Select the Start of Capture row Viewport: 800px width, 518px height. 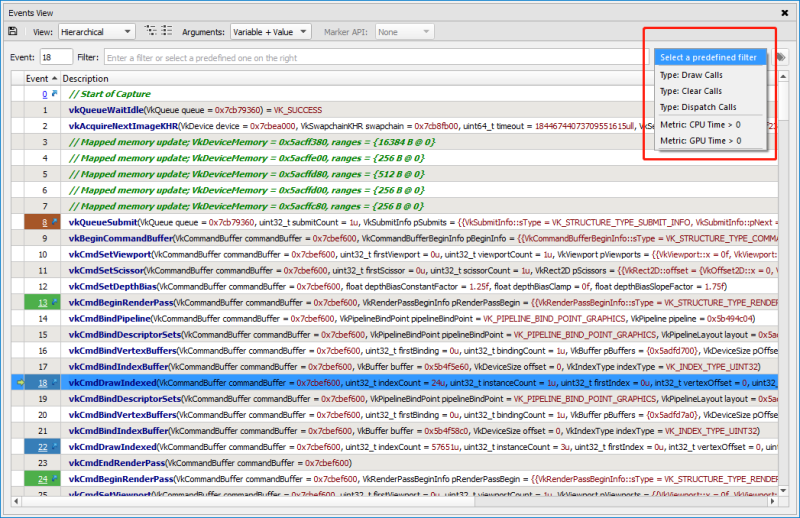click(x=394, y=94)
